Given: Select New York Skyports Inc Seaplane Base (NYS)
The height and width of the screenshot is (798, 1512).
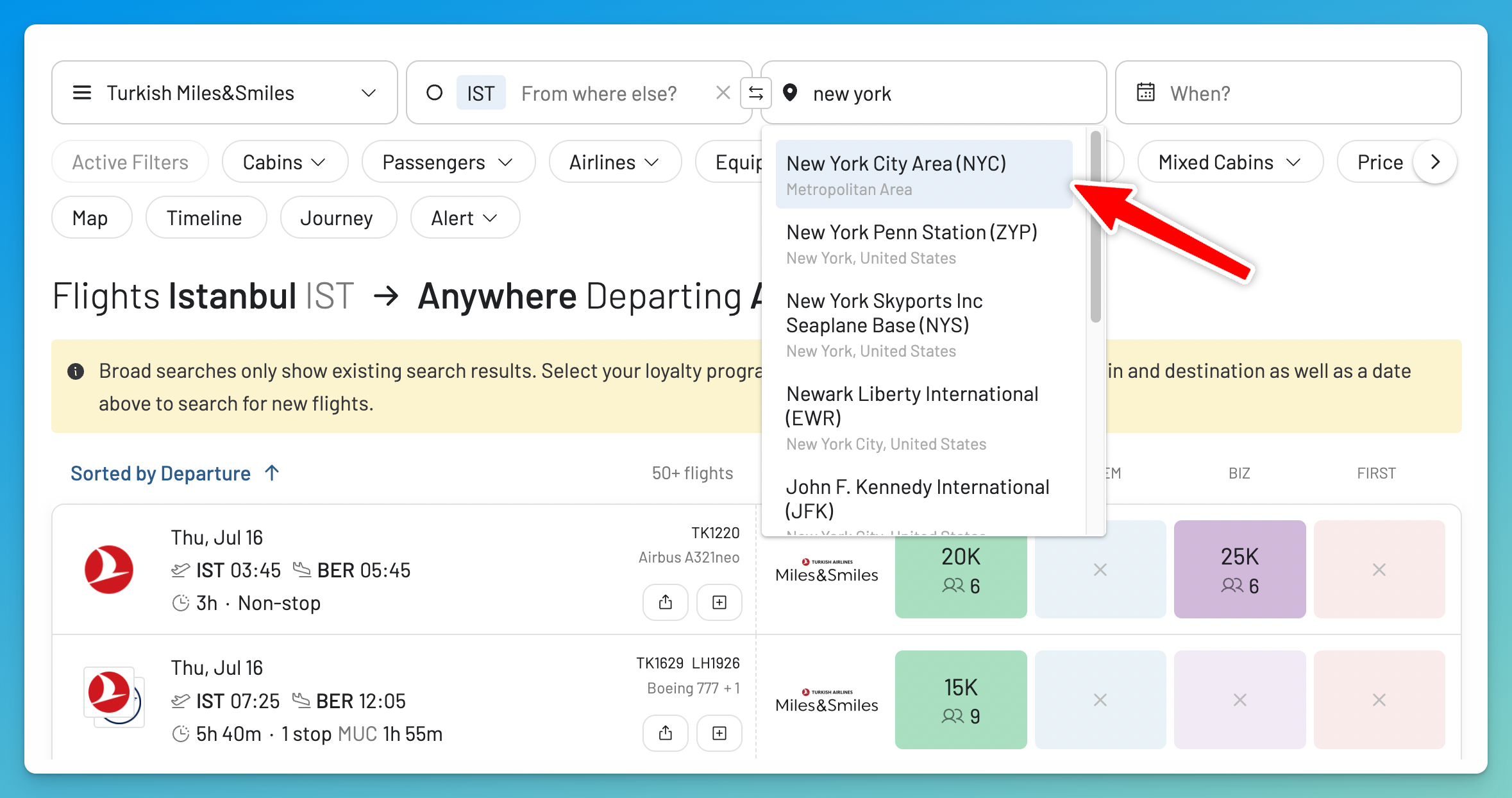Looking at the screenshot, I should (x=923, y=325).
